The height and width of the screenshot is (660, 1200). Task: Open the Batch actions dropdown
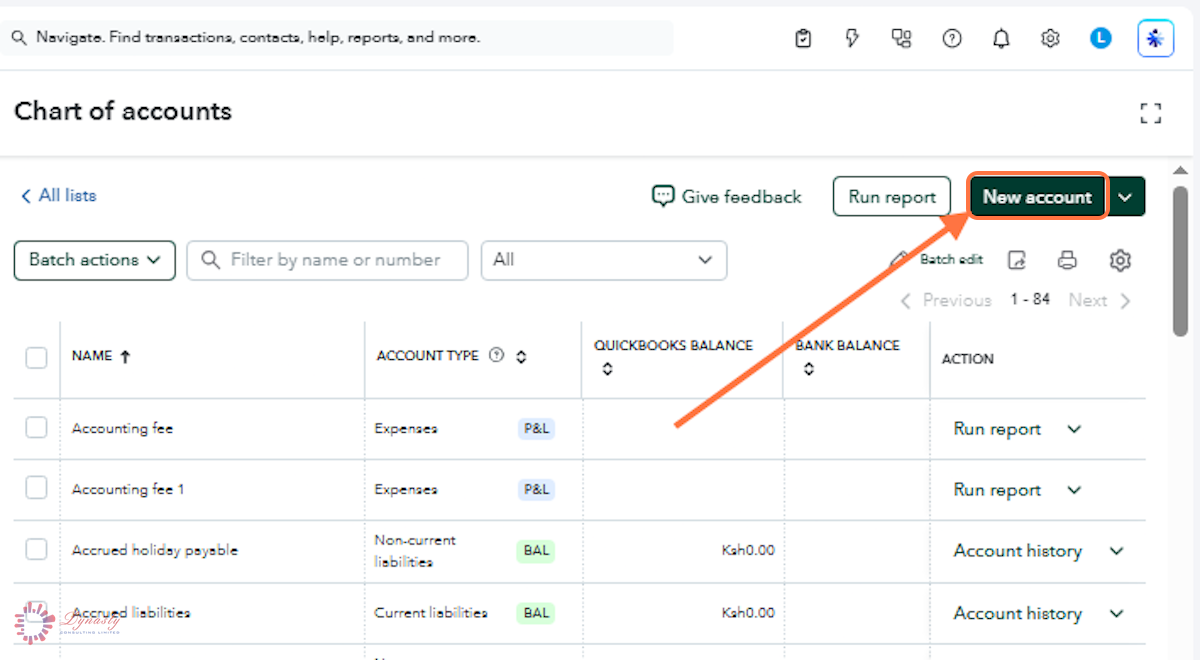click(95, 260)
